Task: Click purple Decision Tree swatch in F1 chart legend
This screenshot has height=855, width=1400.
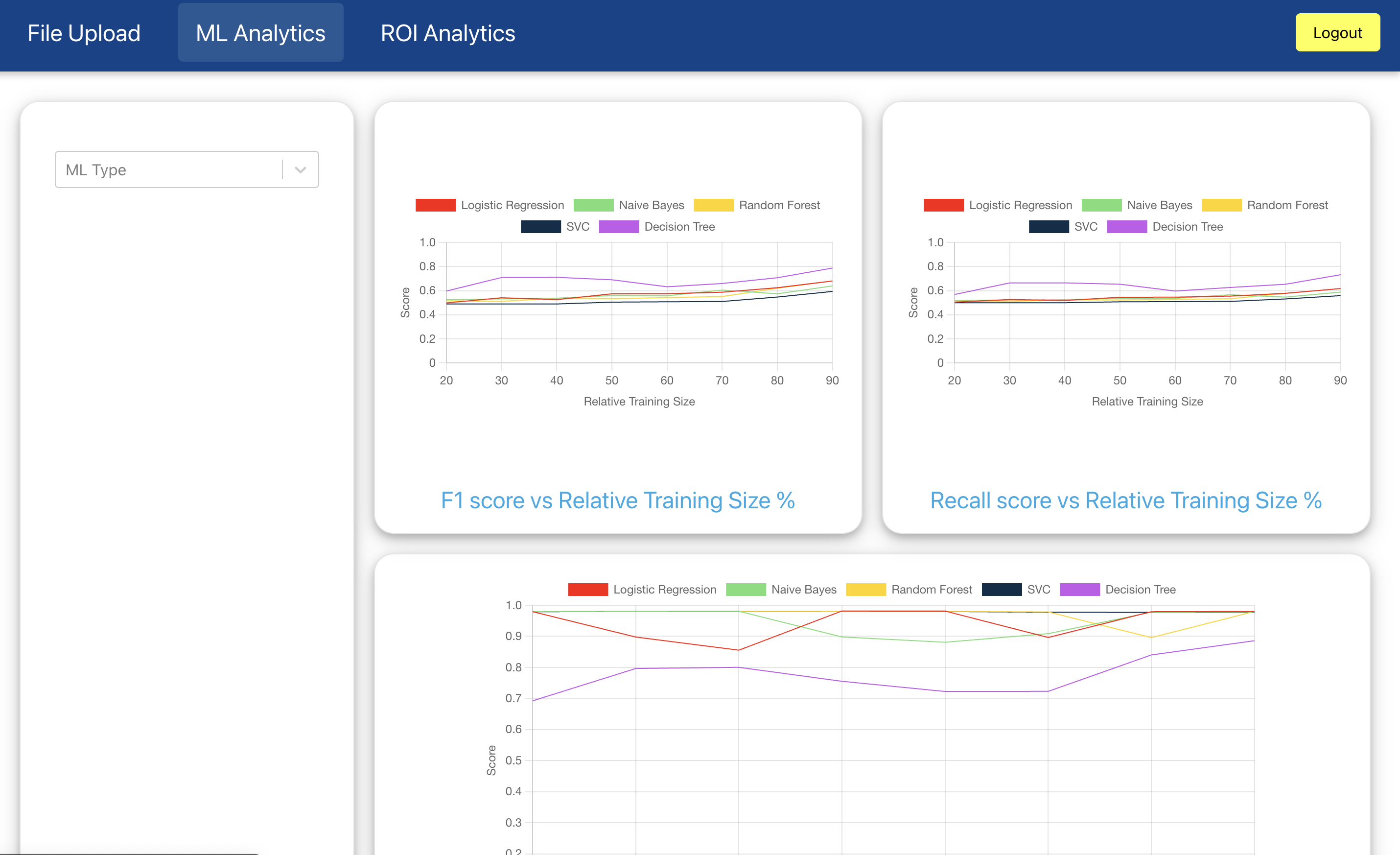Action: (619, 227)
